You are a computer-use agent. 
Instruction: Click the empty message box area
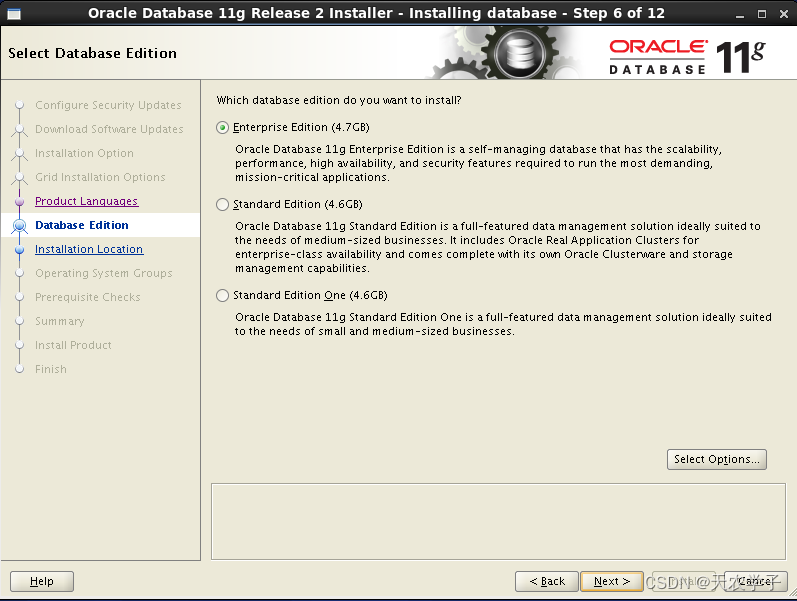pyautogui.click(x=498, y=522)
